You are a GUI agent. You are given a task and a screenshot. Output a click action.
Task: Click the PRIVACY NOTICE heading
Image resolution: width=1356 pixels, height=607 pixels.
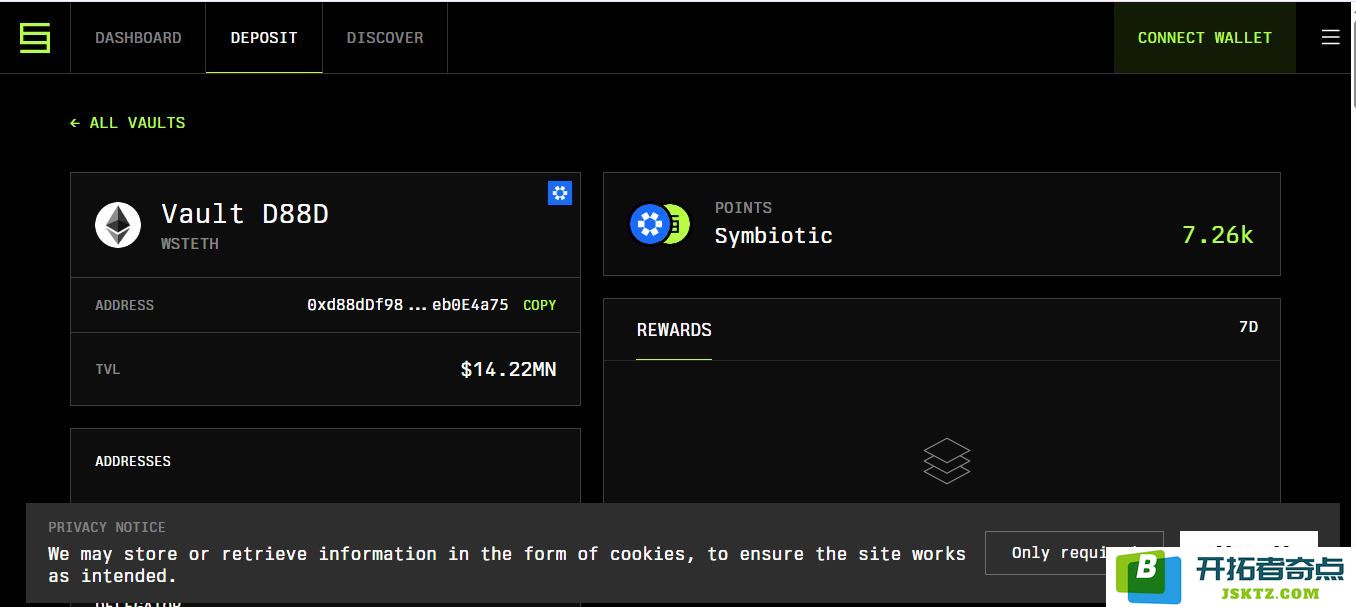(x=107, y=527)
